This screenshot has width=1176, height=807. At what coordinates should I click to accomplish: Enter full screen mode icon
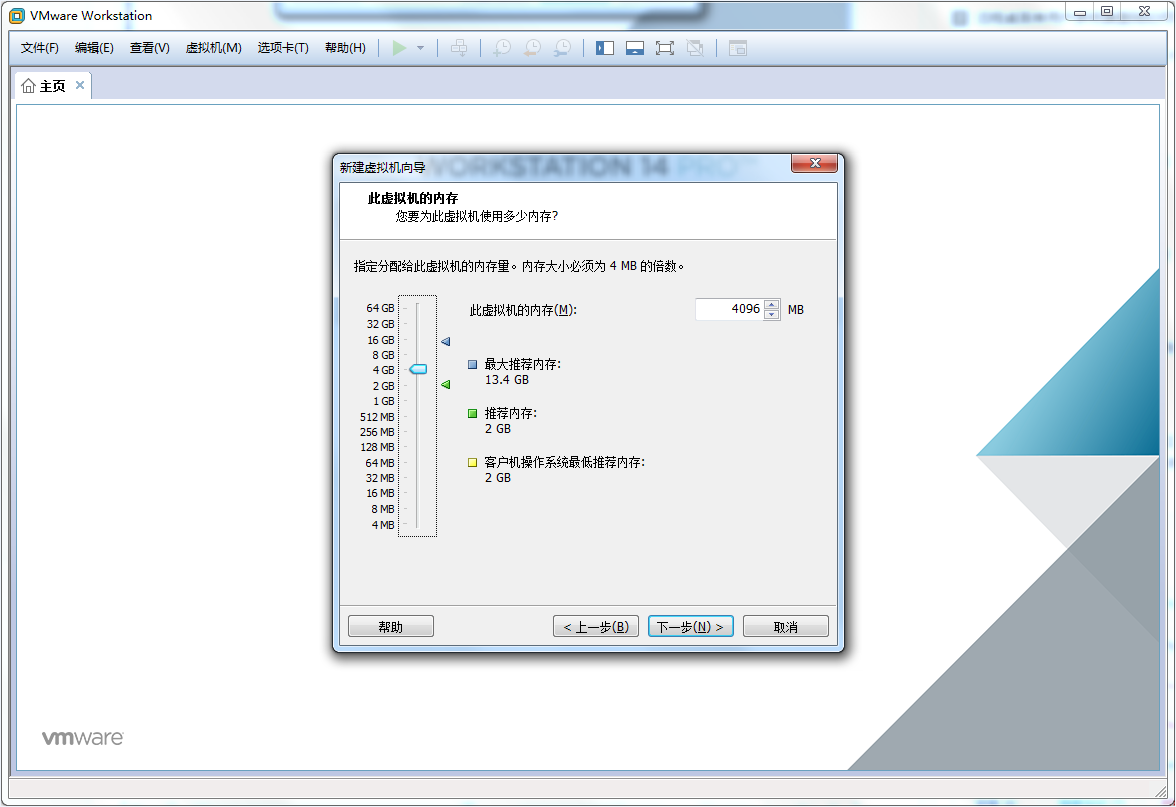pos(665,48)
